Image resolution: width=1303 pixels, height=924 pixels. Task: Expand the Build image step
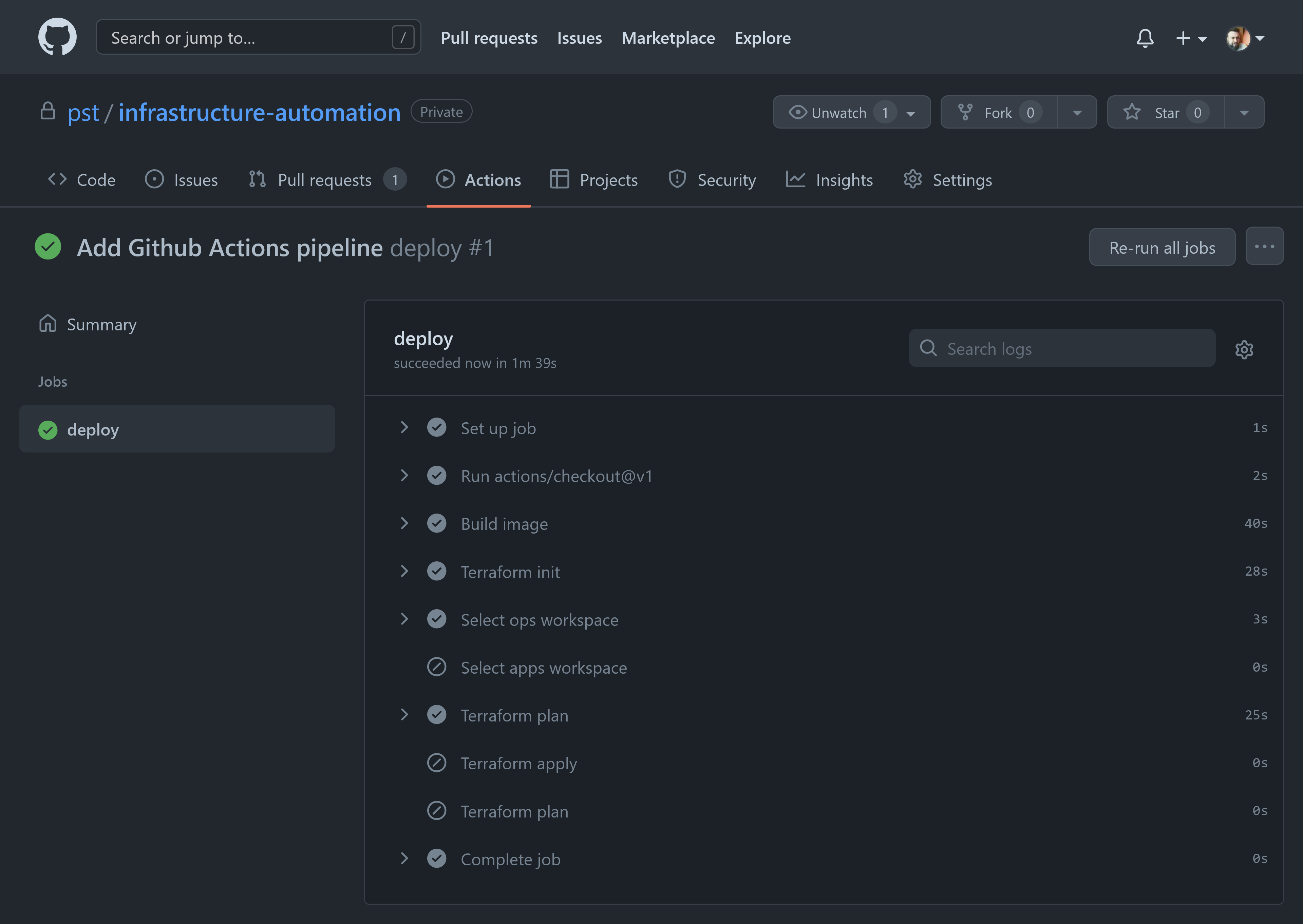point(404,523)
